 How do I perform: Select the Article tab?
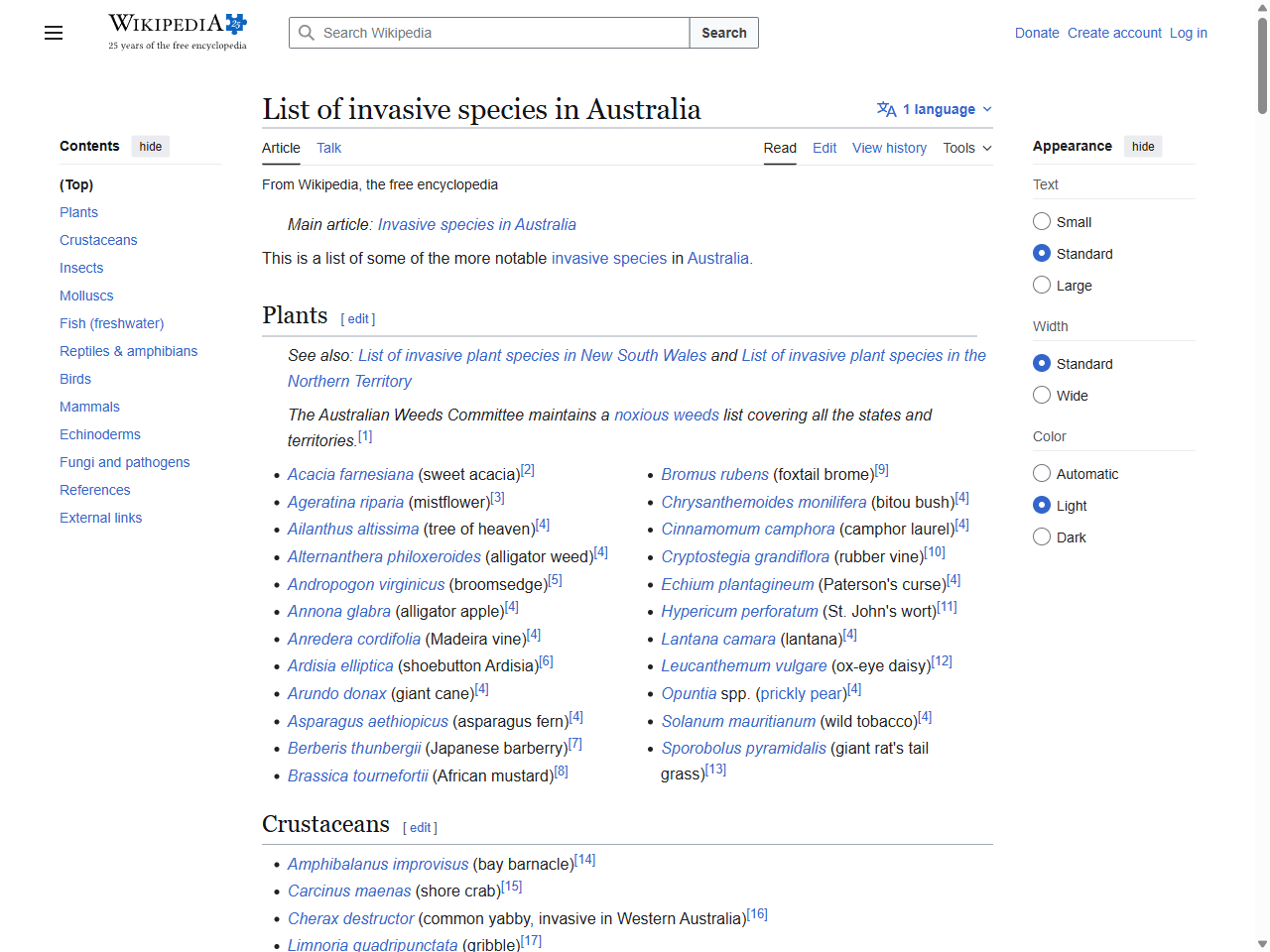[281, 148]
